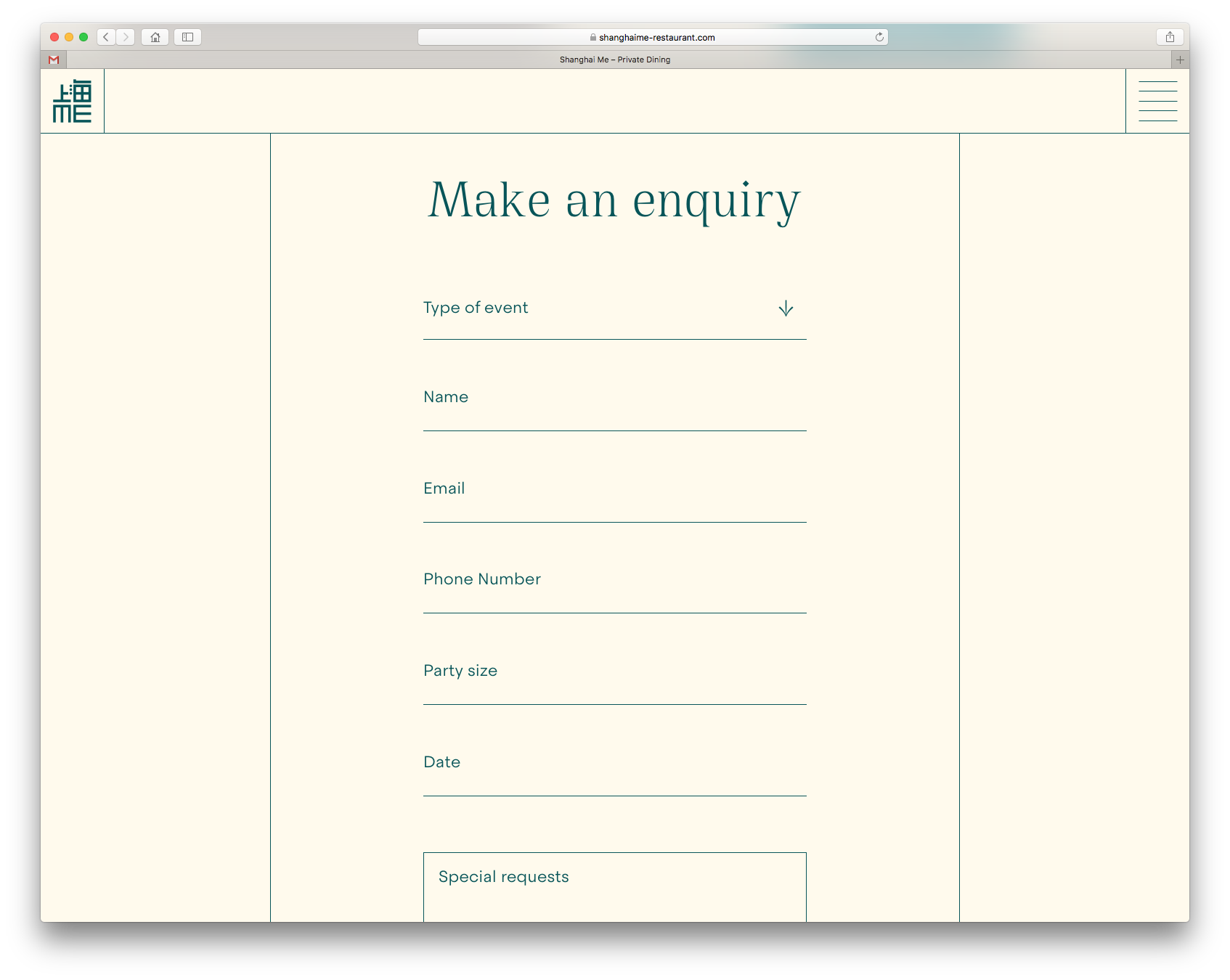Click the browser forward arrow
Viewport: 1230px width, 980px height.
[126, 37]
